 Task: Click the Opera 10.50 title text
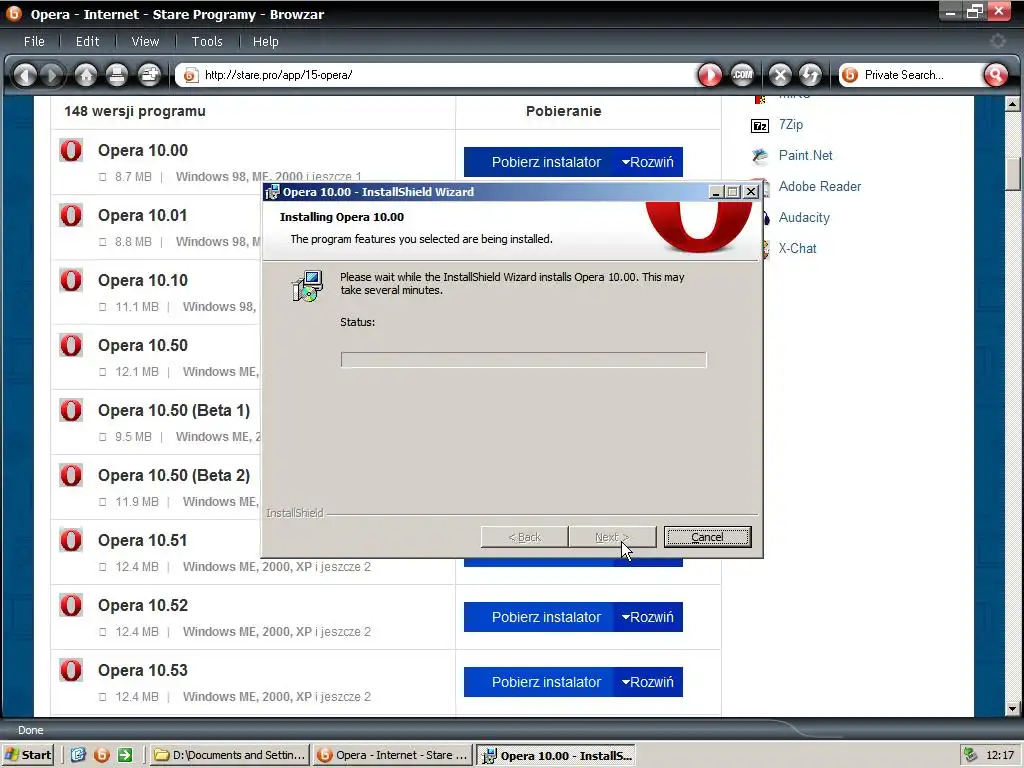click(142, 345)
